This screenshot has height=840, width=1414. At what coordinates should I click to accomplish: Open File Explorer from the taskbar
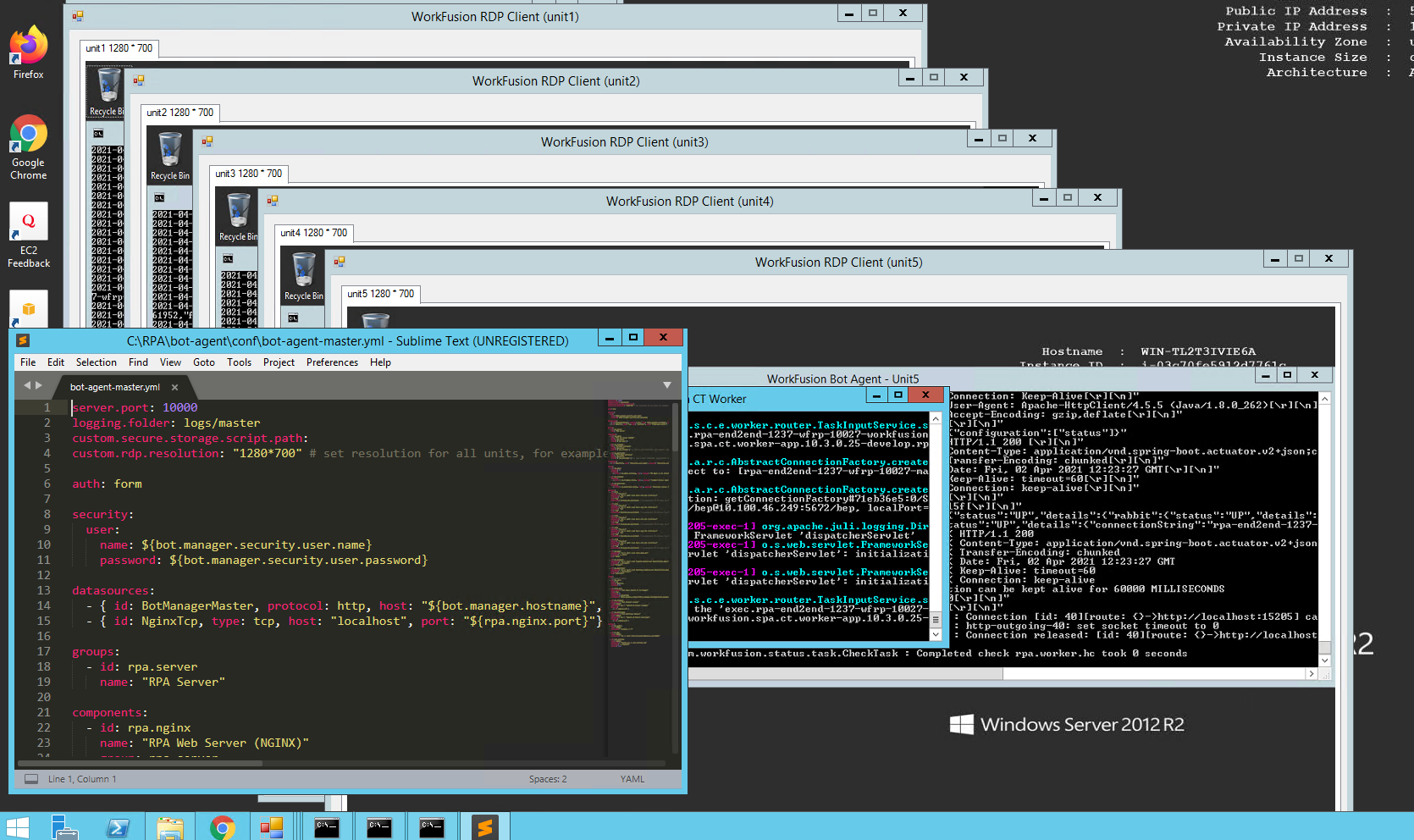170,827
